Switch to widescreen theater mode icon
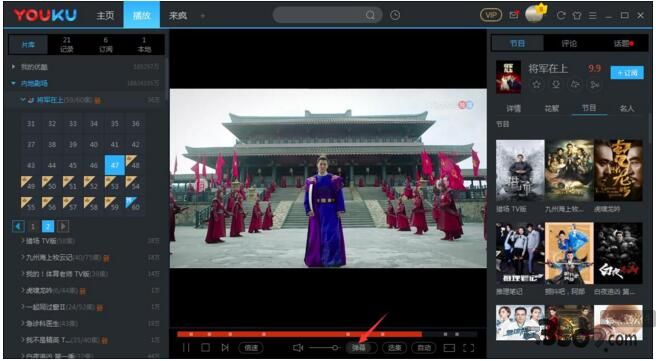Viewport: 656px width, 361px height. (449, 348)
